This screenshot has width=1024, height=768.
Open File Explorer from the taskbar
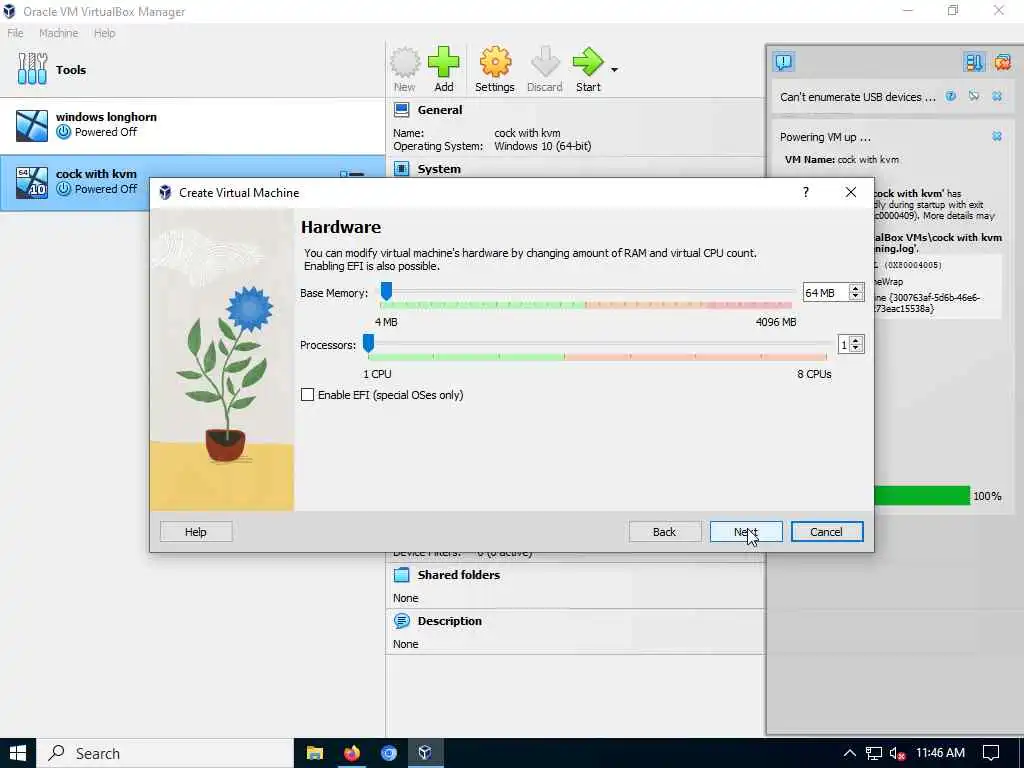click(315, 753)
